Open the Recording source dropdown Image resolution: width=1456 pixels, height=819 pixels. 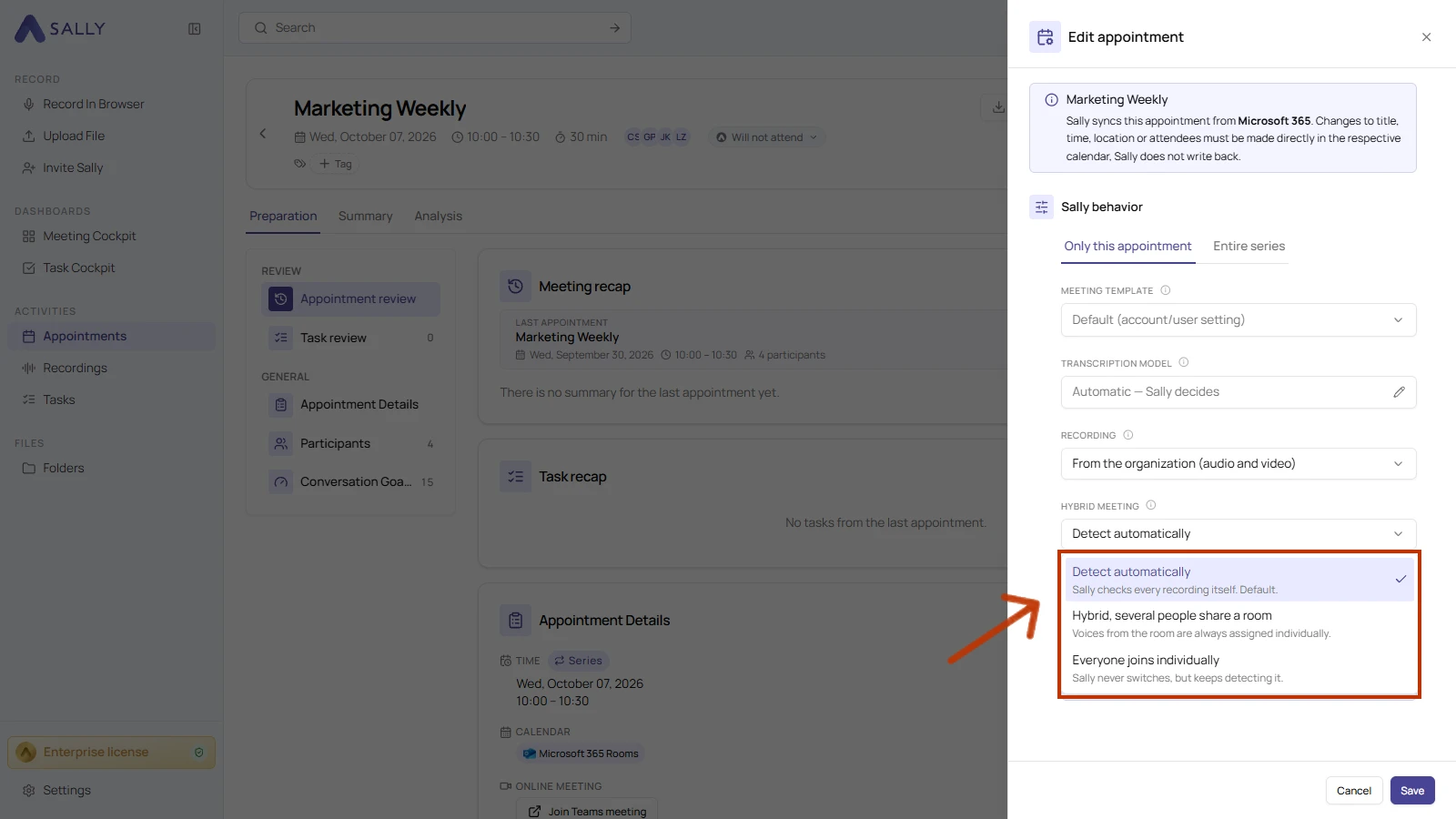(1239, 463)
